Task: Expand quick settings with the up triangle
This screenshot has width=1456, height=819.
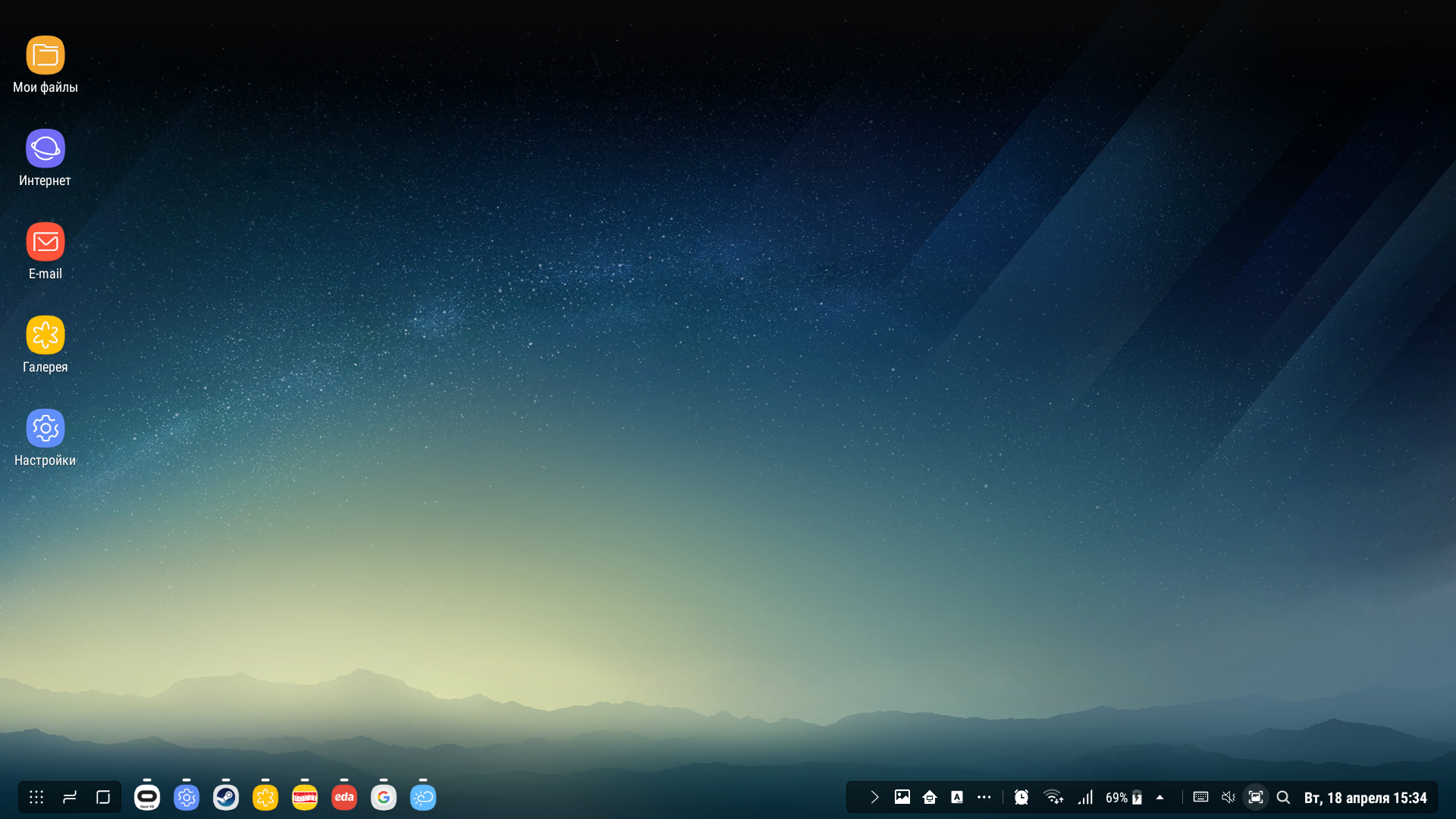Action: (x=1159, y=797)
